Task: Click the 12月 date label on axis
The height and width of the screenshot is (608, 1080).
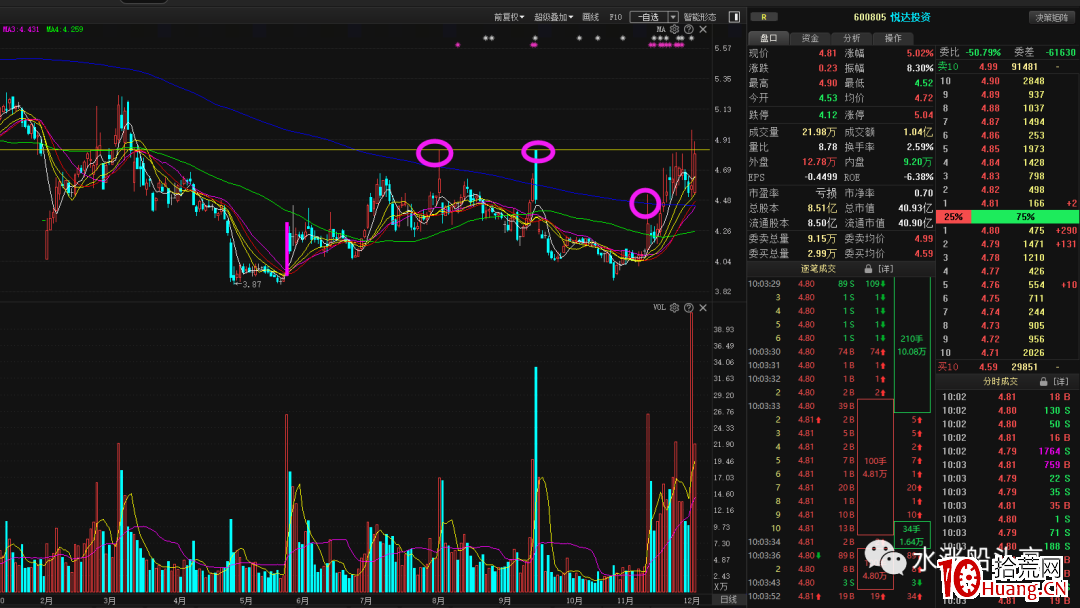Action: 692,600
